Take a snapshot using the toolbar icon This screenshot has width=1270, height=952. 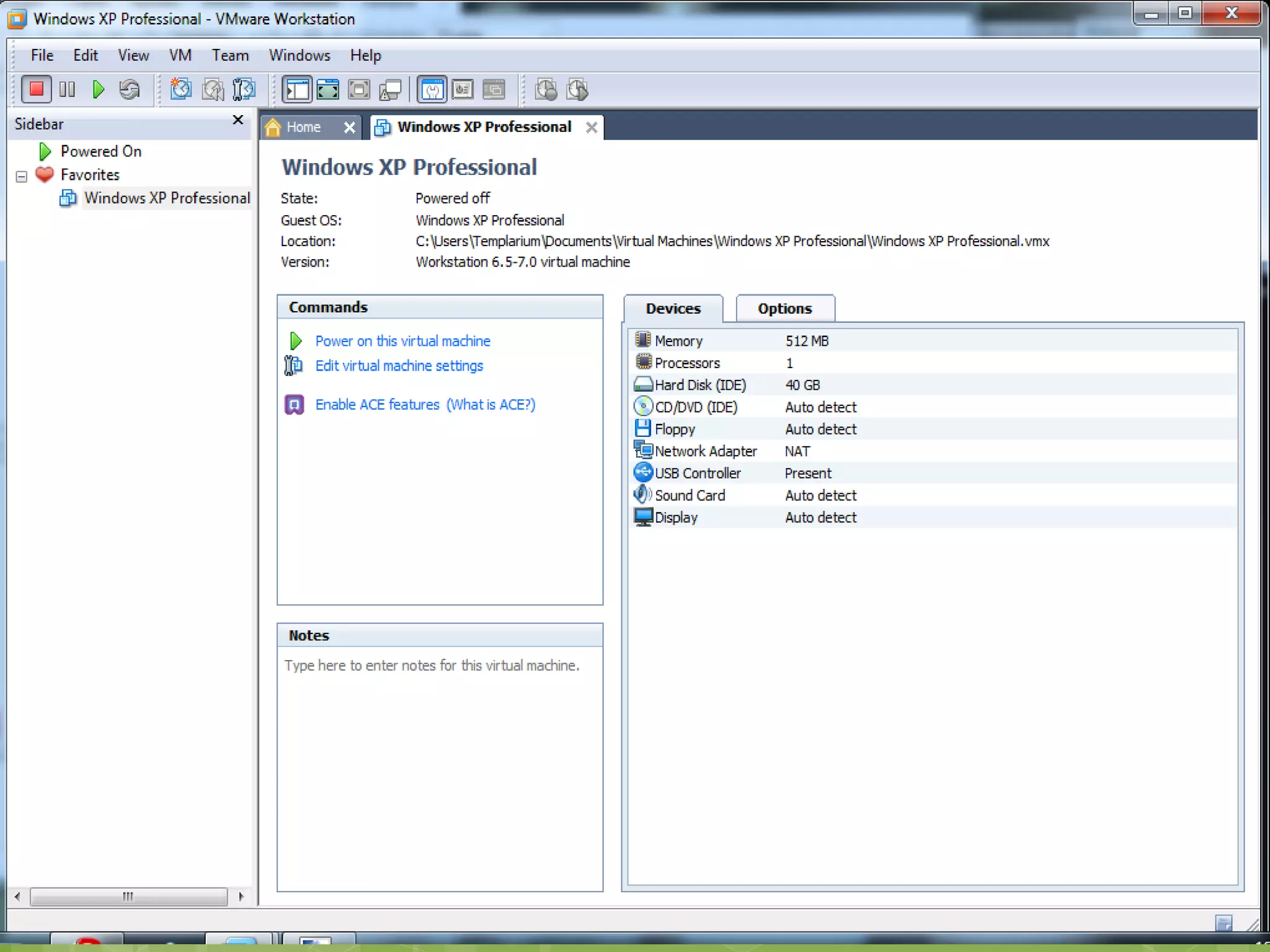(x=181, y=89)
